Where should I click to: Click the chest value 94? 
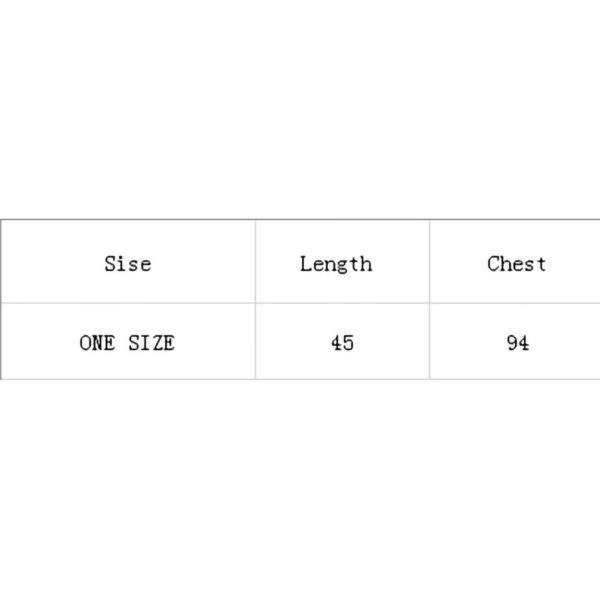coord(517,343)
